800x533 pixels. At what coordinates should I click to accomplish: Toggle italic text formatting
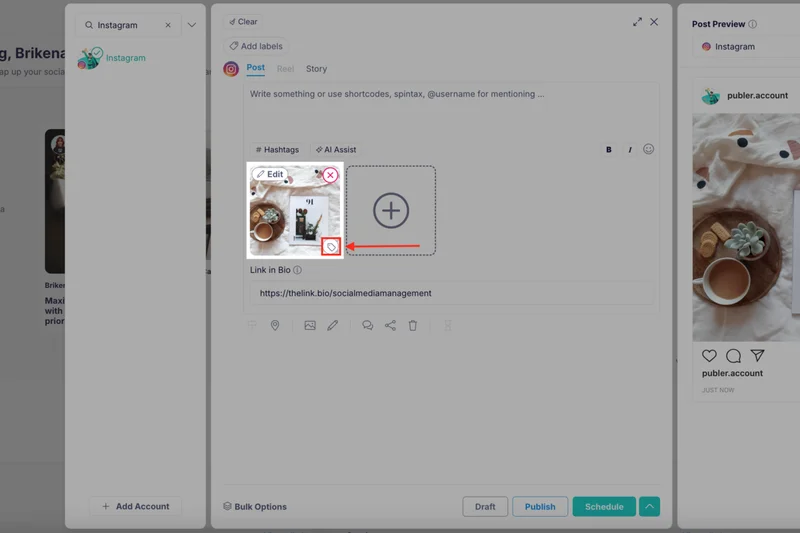pos(630,150)
